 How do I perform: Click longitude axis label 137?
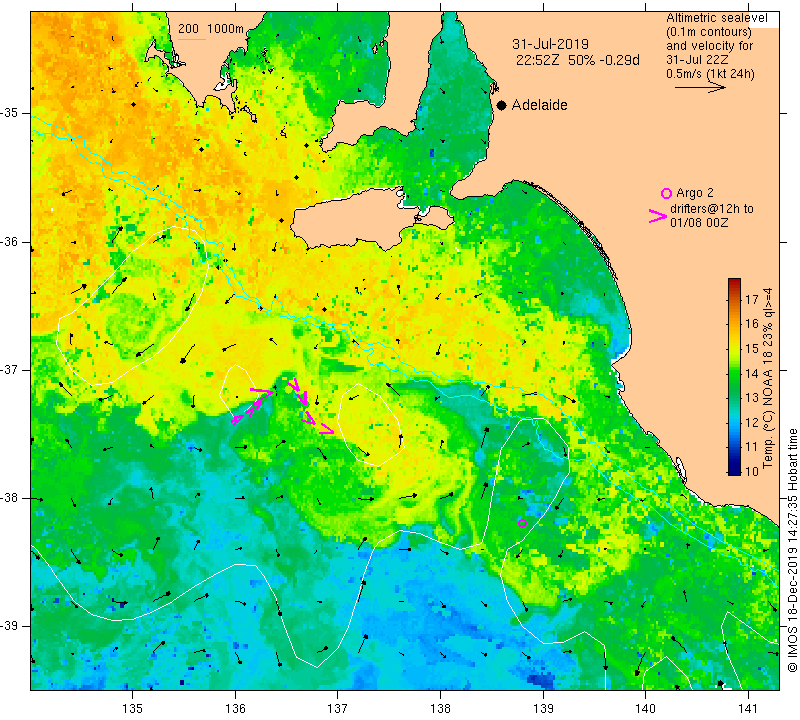point(338,709)
